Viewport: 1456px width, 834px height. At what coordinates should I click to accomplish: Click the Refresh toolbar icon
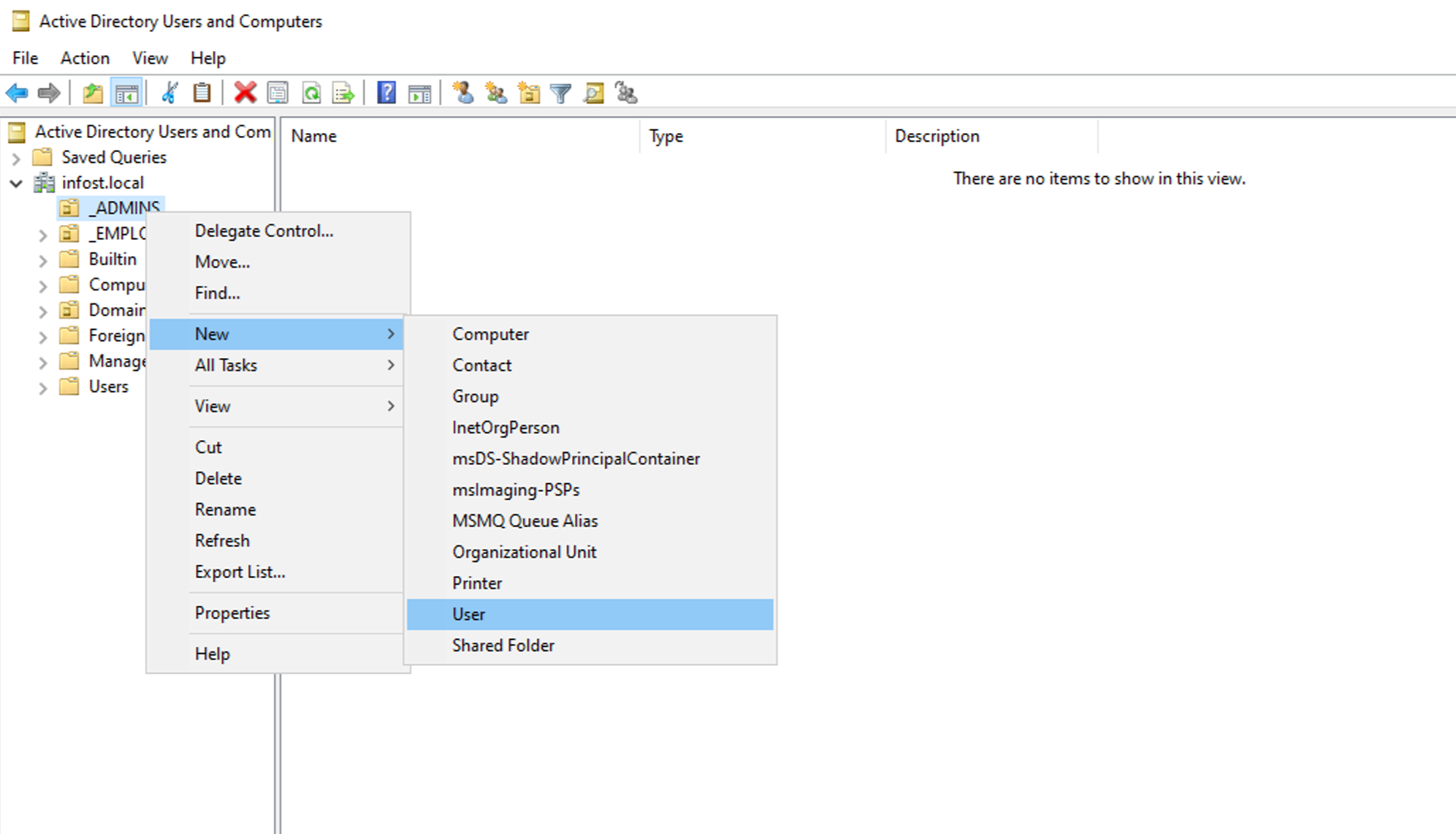coord(312,93)
